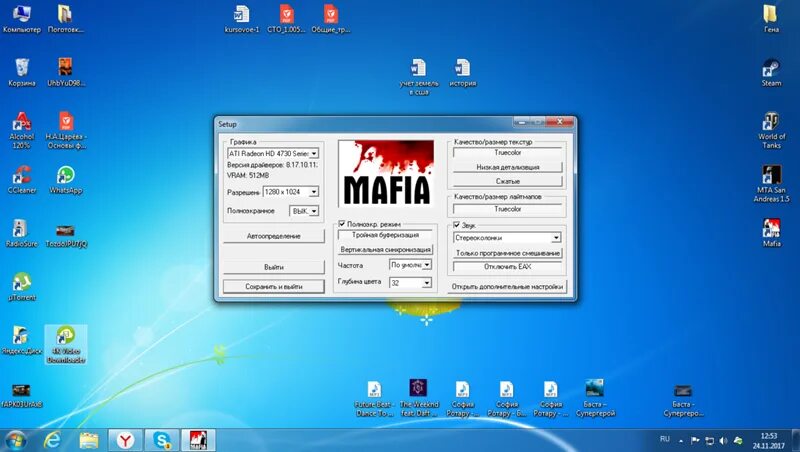Select the 'история' Word document icon
This screenshot has width=800, height=452.
tap(463, 72)
